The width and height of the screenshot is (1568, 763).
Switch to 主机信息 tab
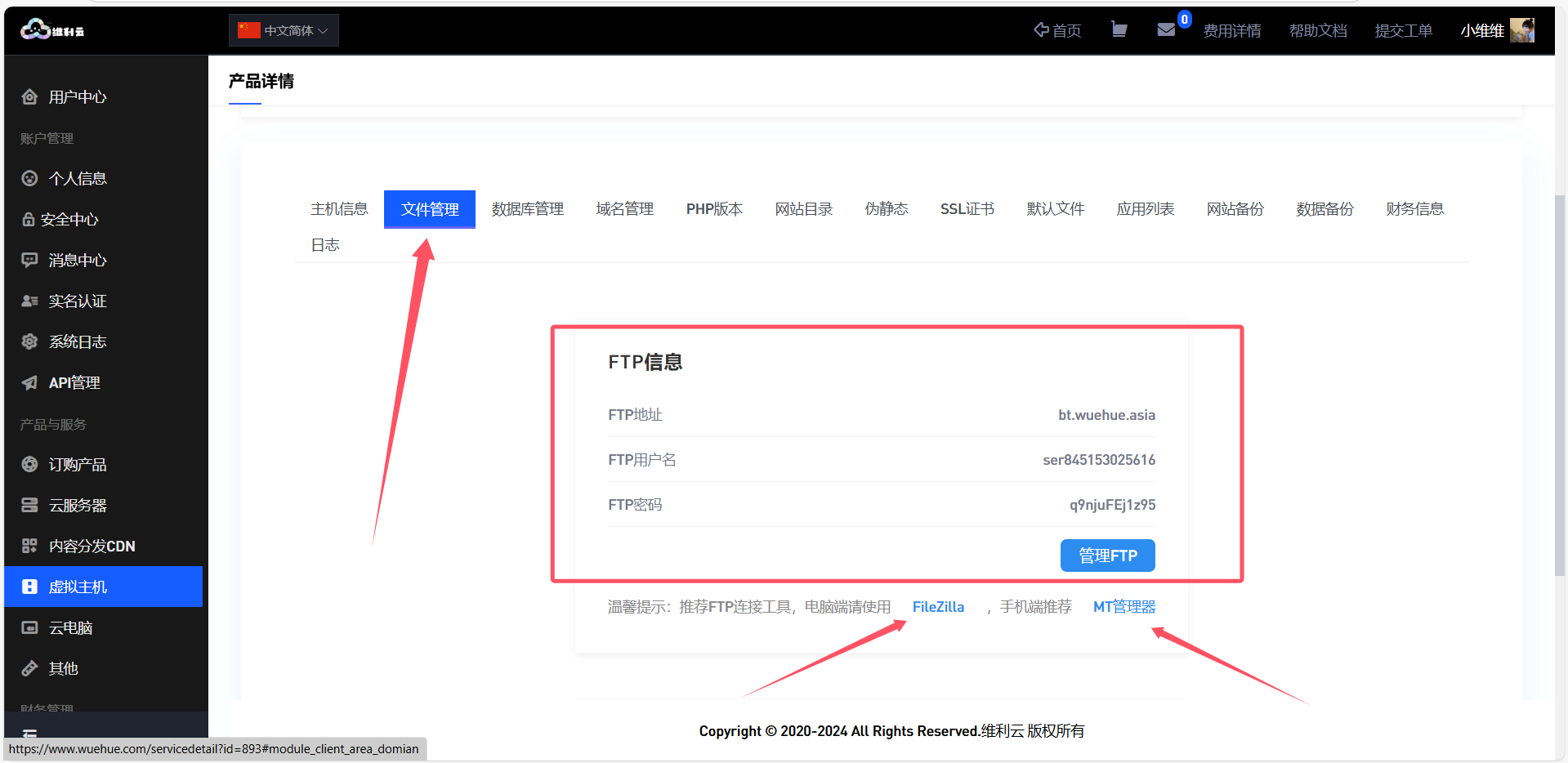(339, 209)
